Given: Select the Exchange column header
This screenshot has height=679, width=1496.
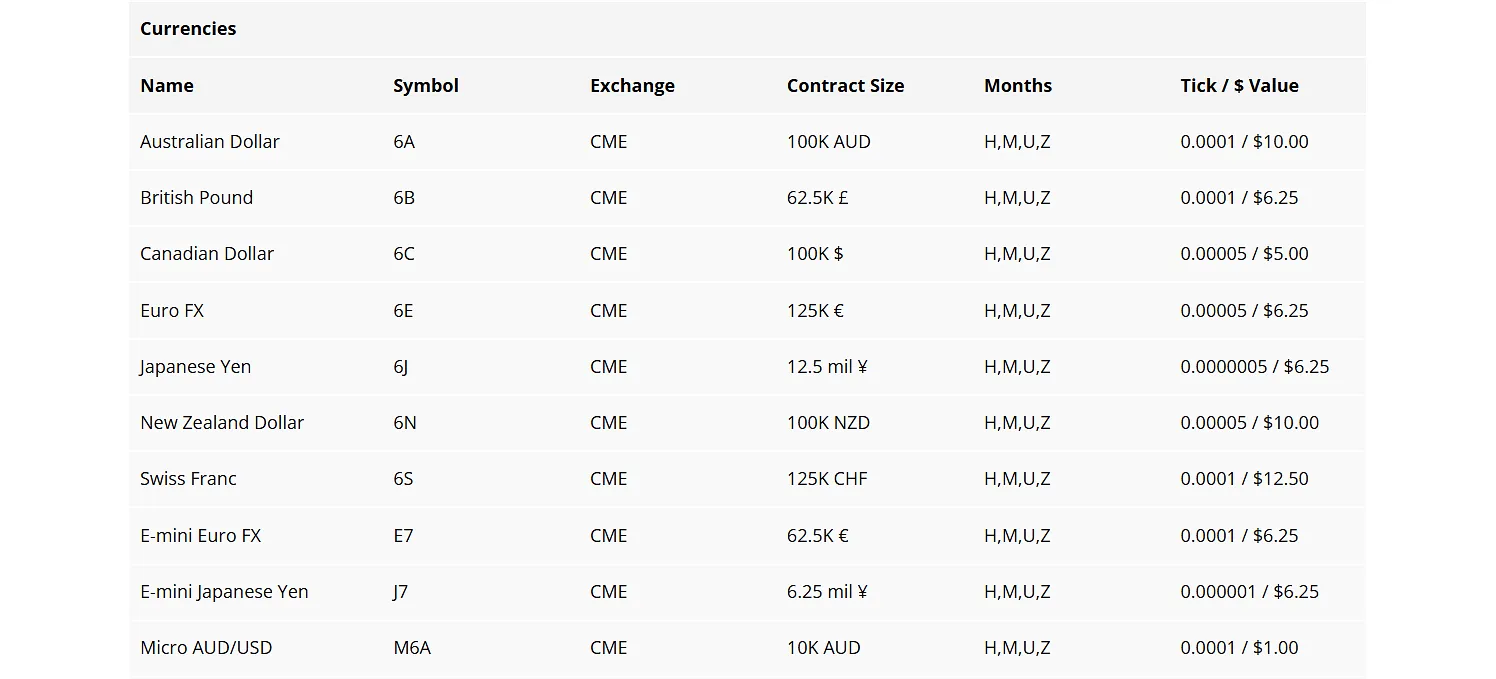Looking at the screenshot, I should 632,86.
